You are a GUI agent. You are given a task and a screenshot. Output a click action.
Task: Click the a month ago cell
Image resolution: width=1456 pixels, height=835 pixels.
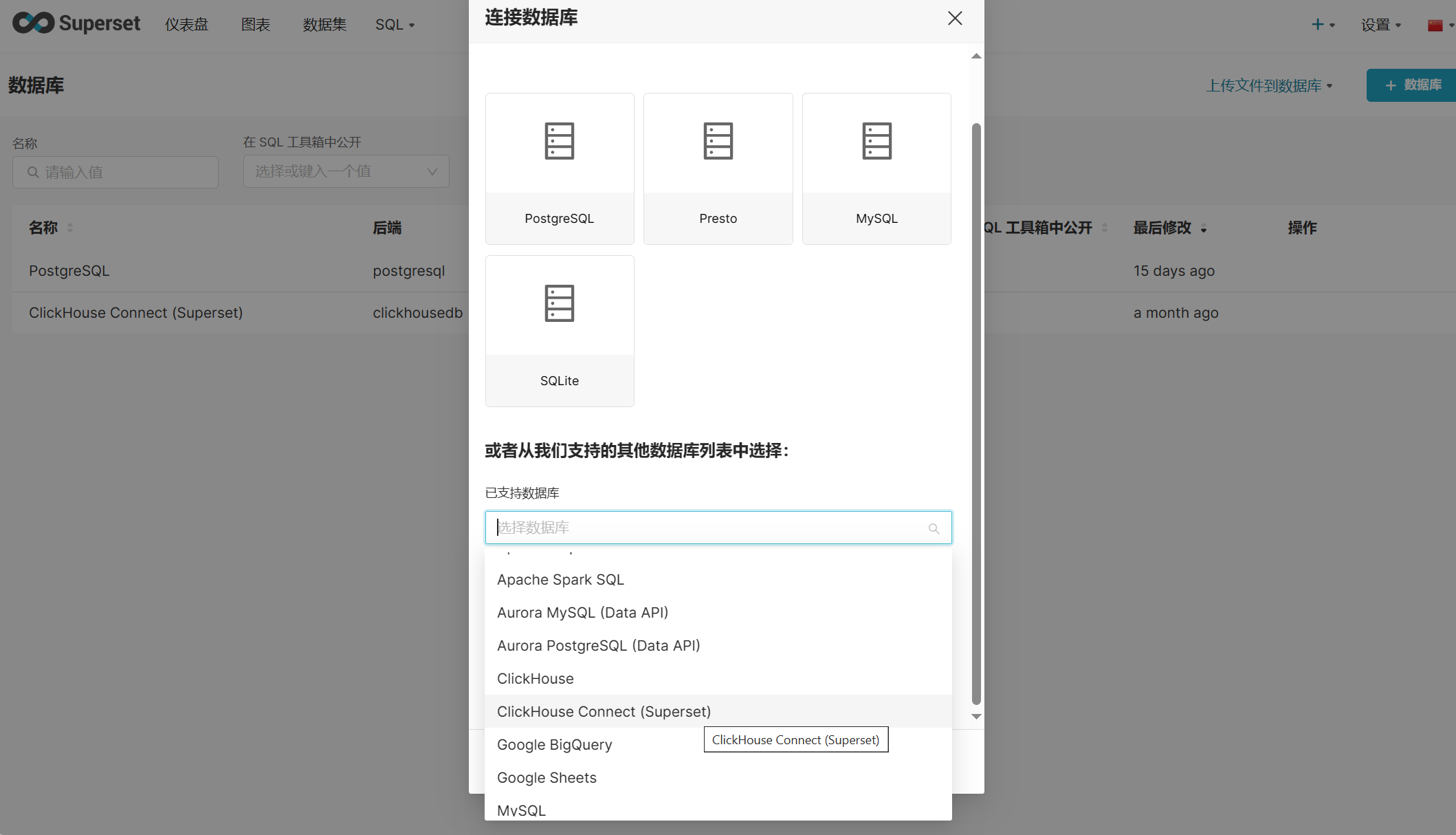click(x=1176, y=313)
